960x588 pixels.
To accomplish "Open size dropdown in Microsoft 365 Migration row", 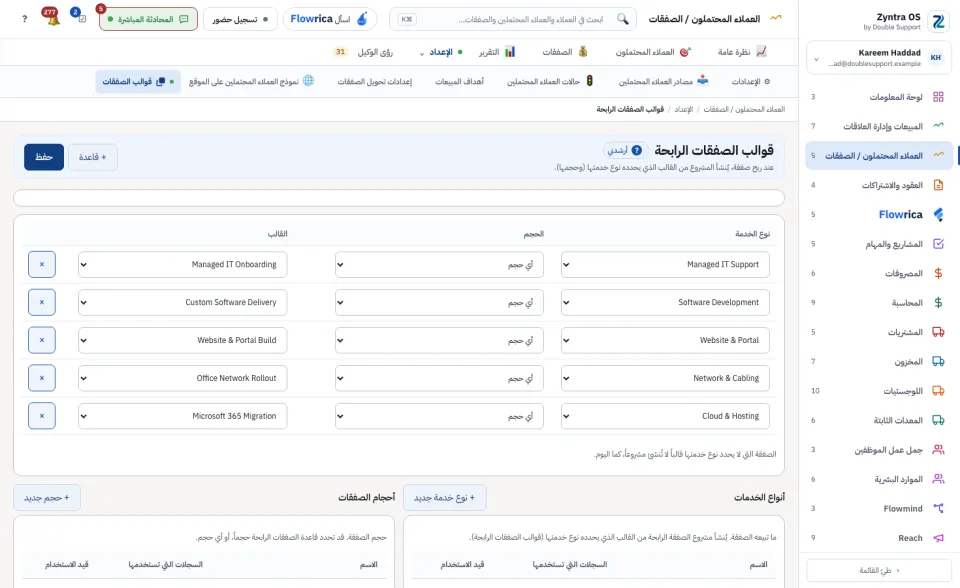I will coord(439,416).
